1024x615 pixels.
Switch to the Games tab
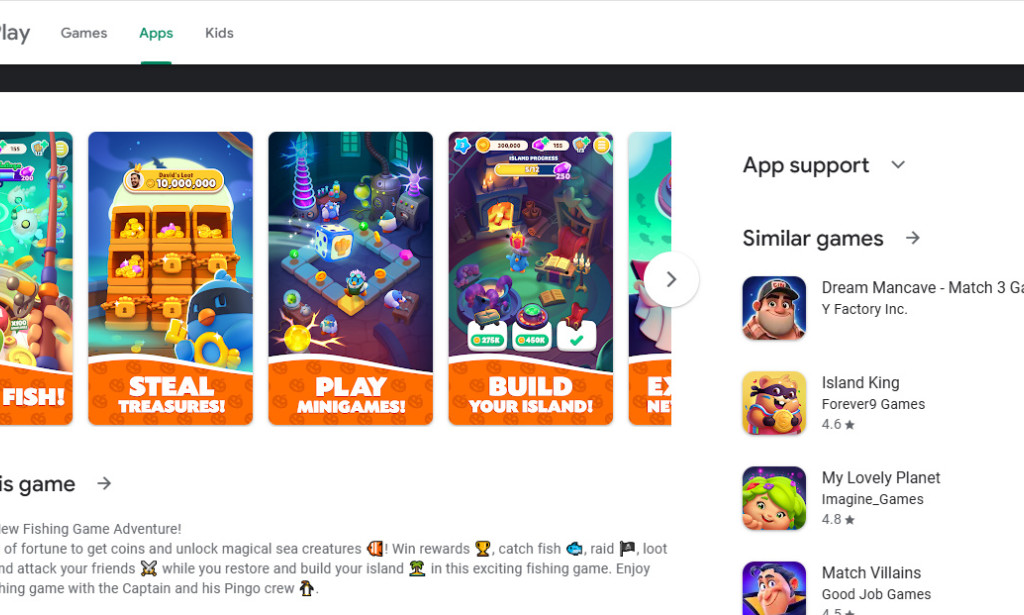(x=84, y=33)
